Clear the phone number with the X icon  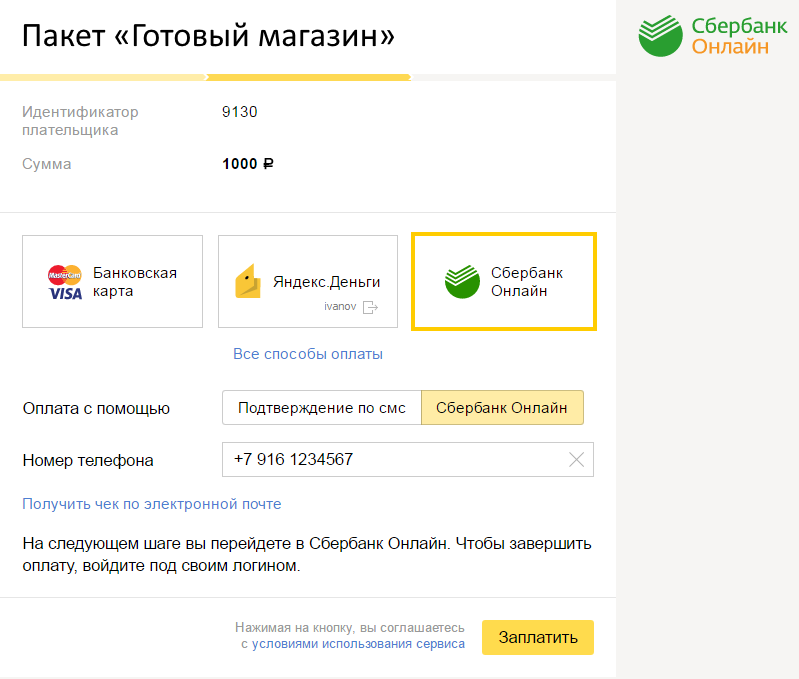tap(576, 460)
